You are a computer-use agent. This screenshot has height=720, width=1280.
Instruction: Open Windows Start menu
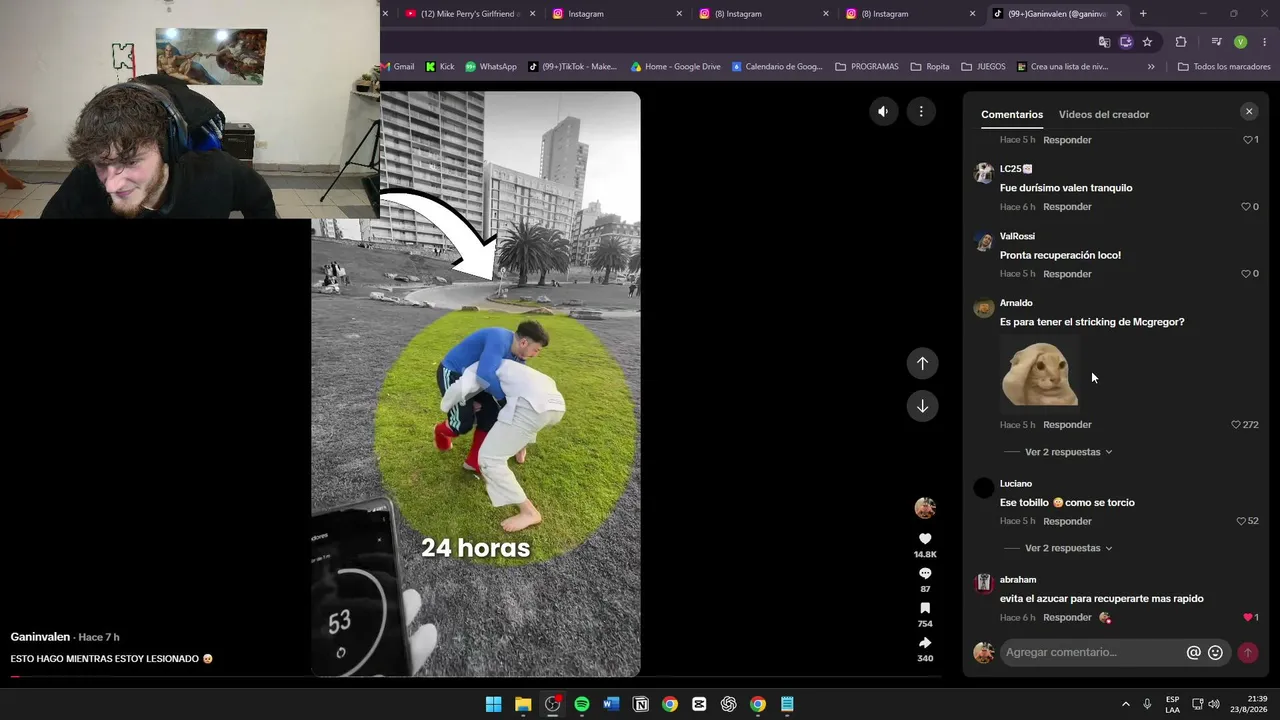click(x=493, y=704)
